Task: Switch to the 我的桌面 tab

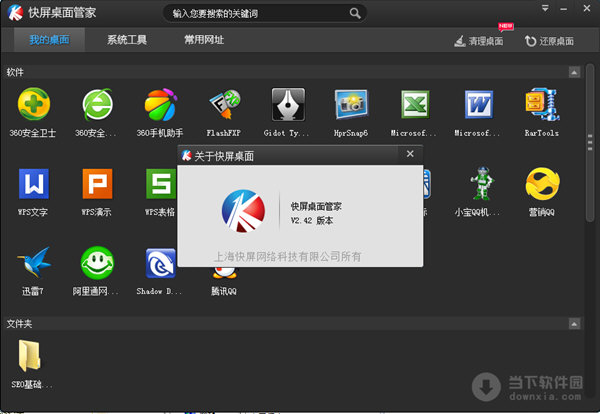Action: pos(49,39)
